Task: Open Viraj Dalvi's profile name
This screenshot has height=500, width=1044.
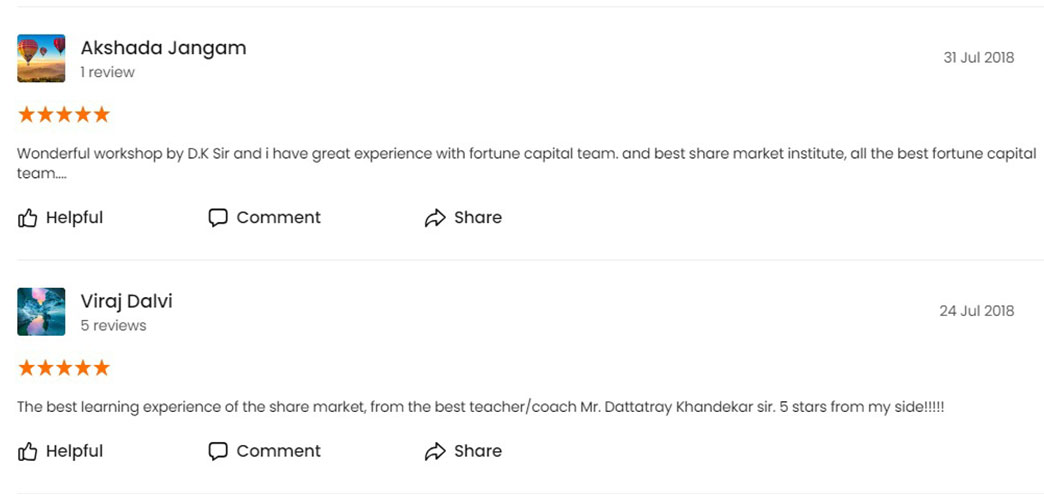Action: tap(127, 302)
